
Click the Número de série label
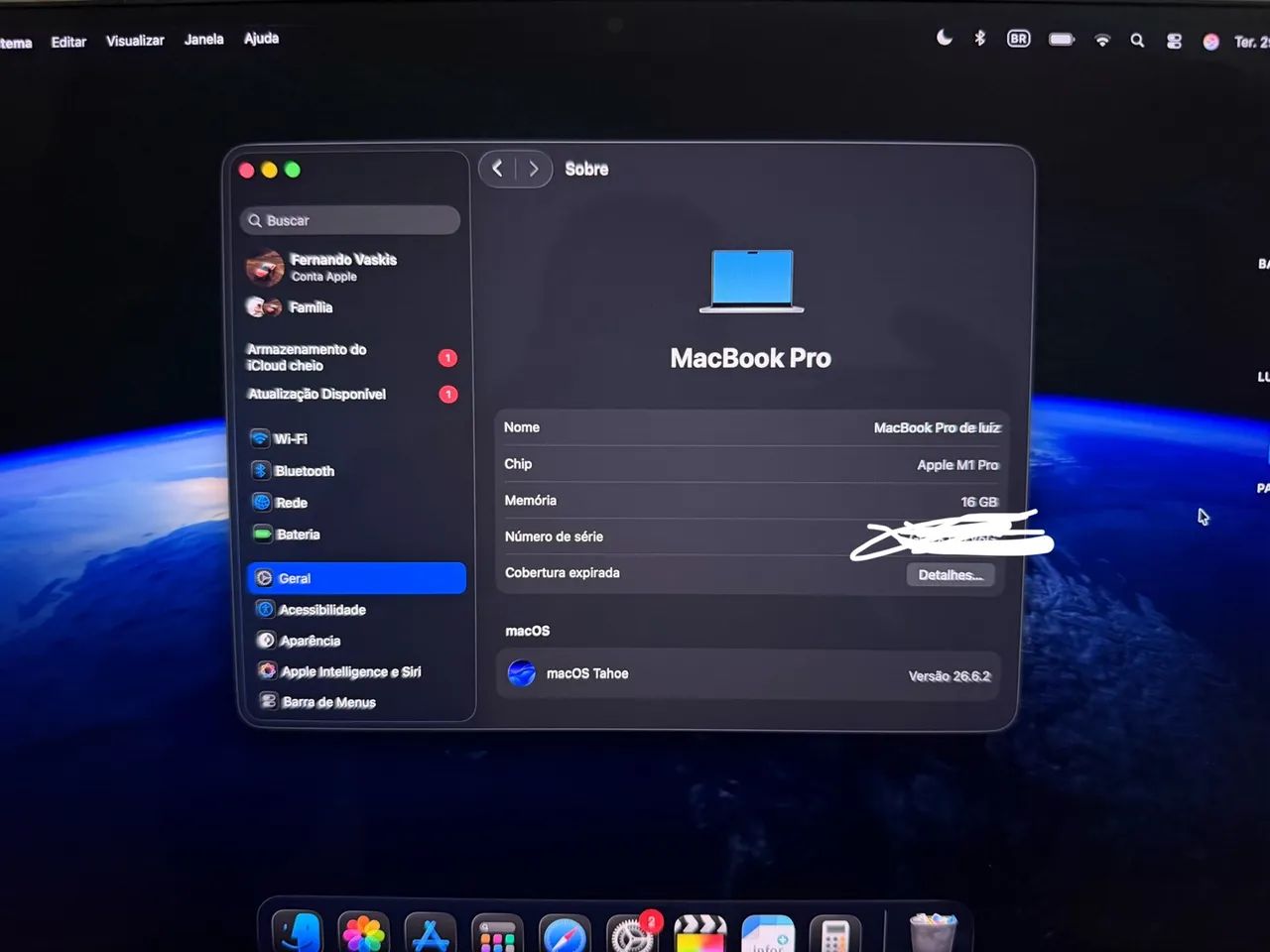[x=554, y=536]
